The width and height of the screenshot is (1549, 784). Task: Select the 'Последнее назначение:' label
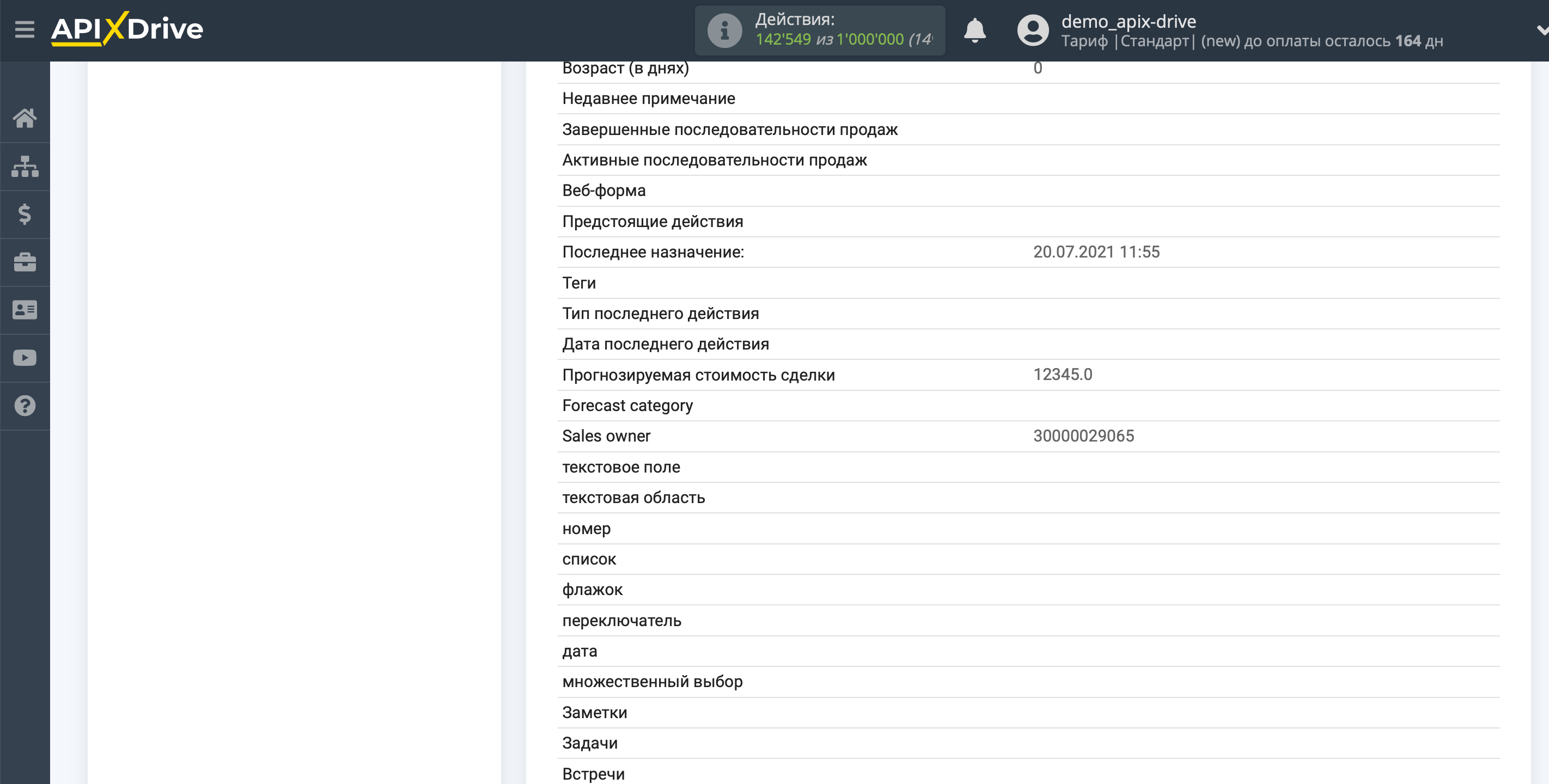click(653, 252)
